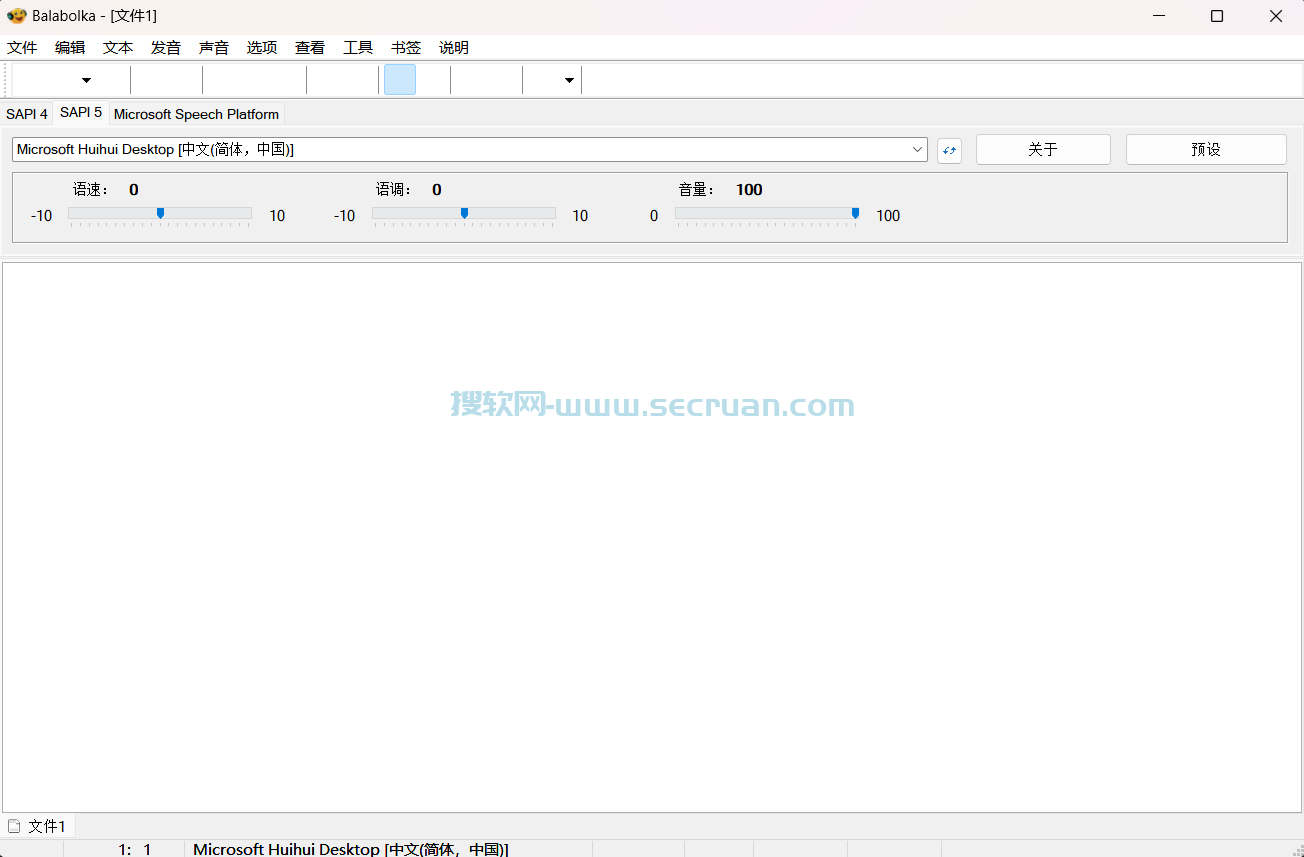The image size is (1304, 857).
Task: Open the 文本 menu
Action: click(x=118, y=48)
